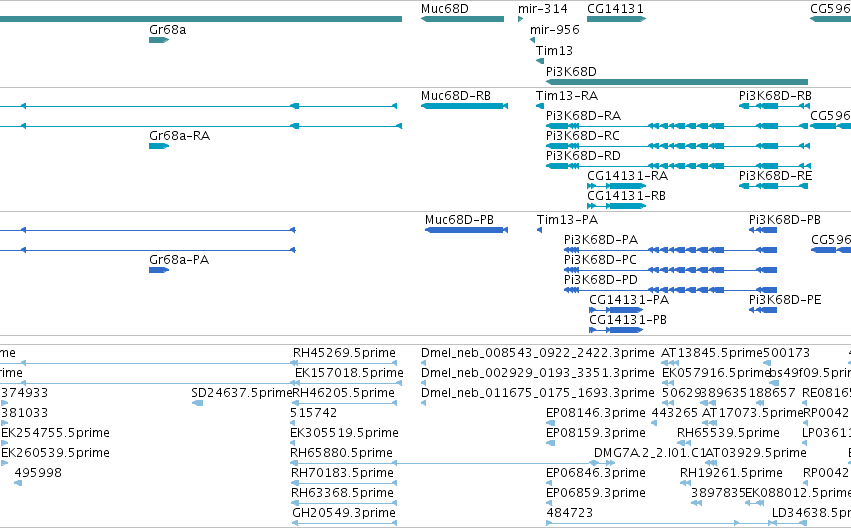
Task: Select the CG14131 gene bar
Action: 617,19
